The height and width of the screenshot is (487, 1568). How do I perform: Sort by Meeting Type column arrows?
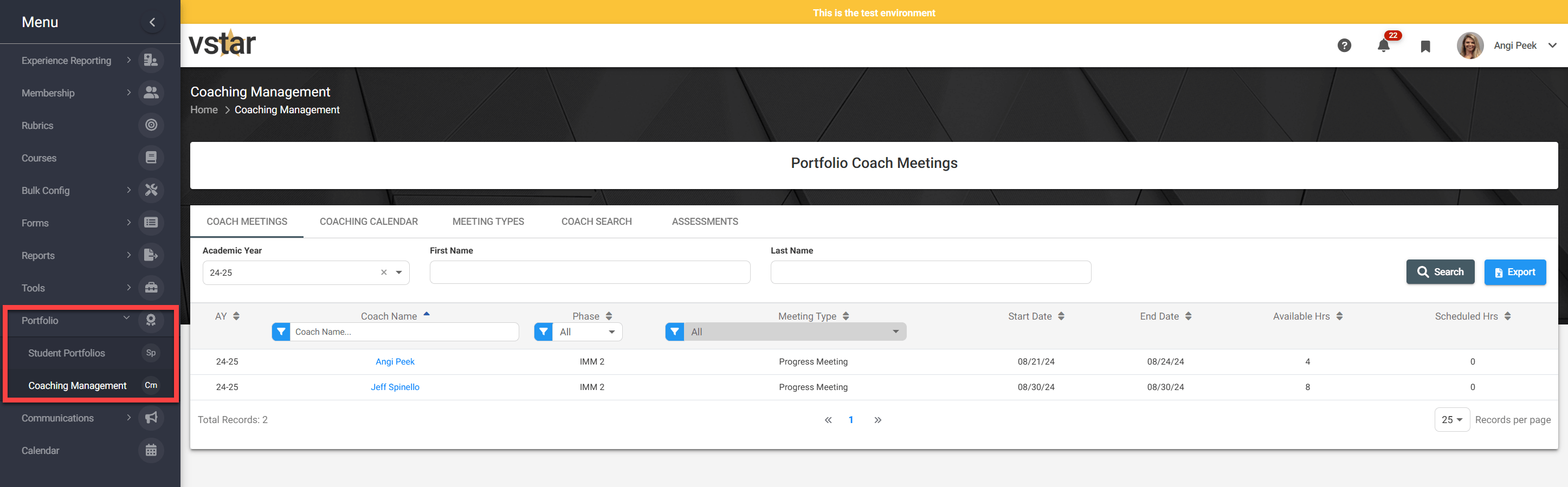(x=846, y=316)
